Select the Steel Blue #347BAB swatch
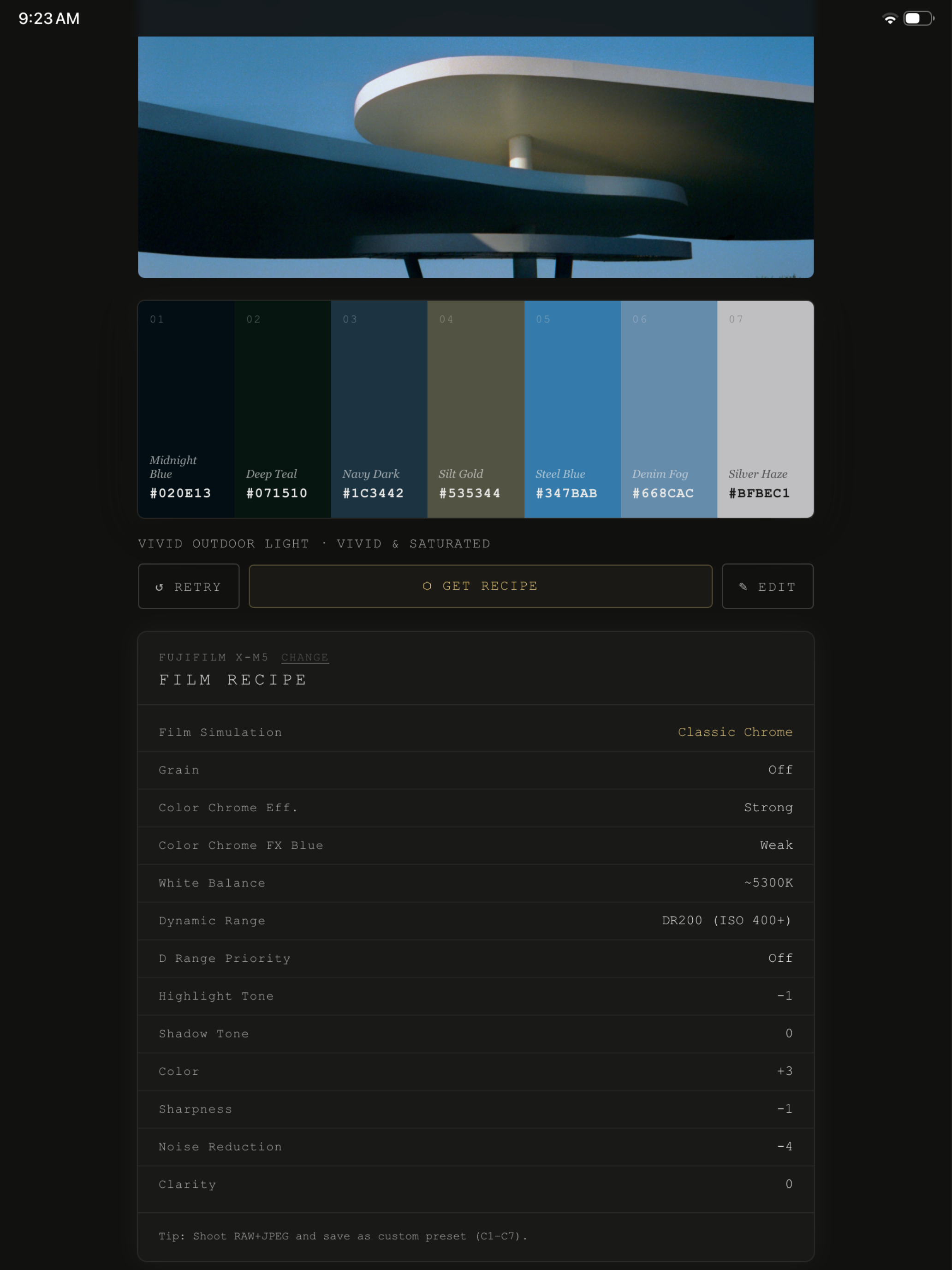 coord(572,409)
